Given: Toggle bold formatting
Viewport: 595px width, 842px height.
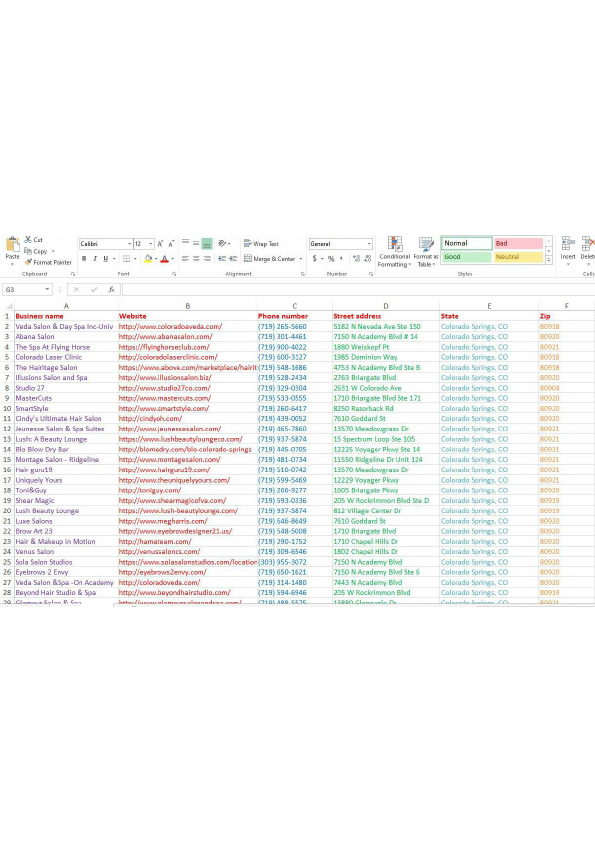Looking at the screenshot, I should 84,259.
